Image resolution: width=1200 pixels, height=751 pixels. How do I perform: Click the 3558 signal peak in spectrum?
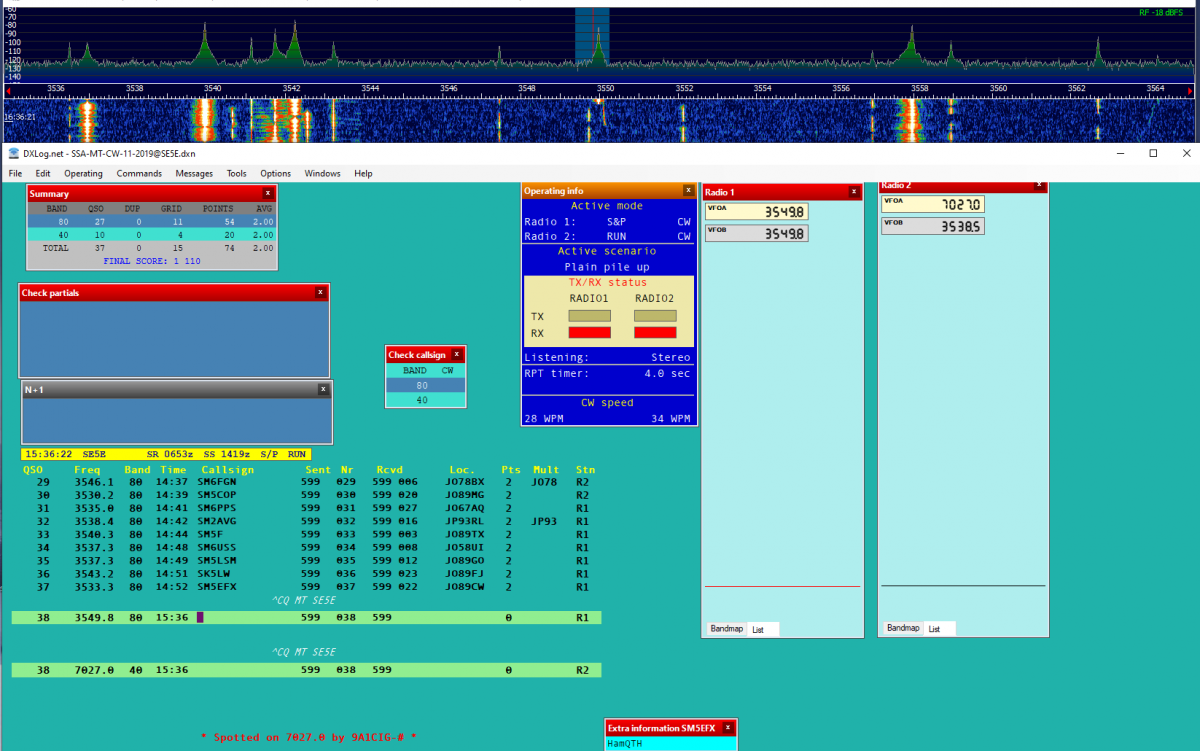tap(912, 45)
